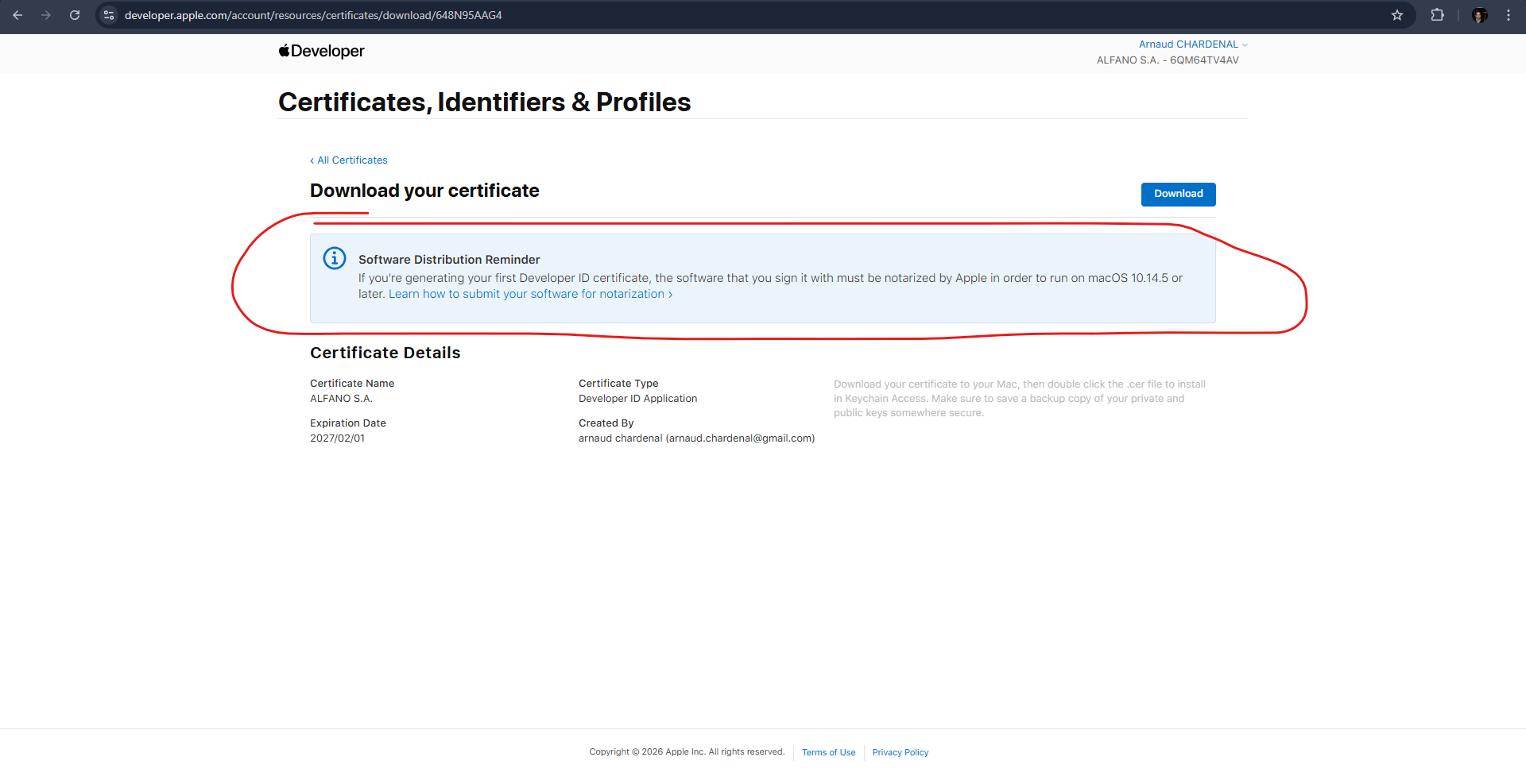Click the team ID text ALFANO S.A. - 6QM64TV4AV
This screenshot has width=1526, height=784.
(1168, 60)
